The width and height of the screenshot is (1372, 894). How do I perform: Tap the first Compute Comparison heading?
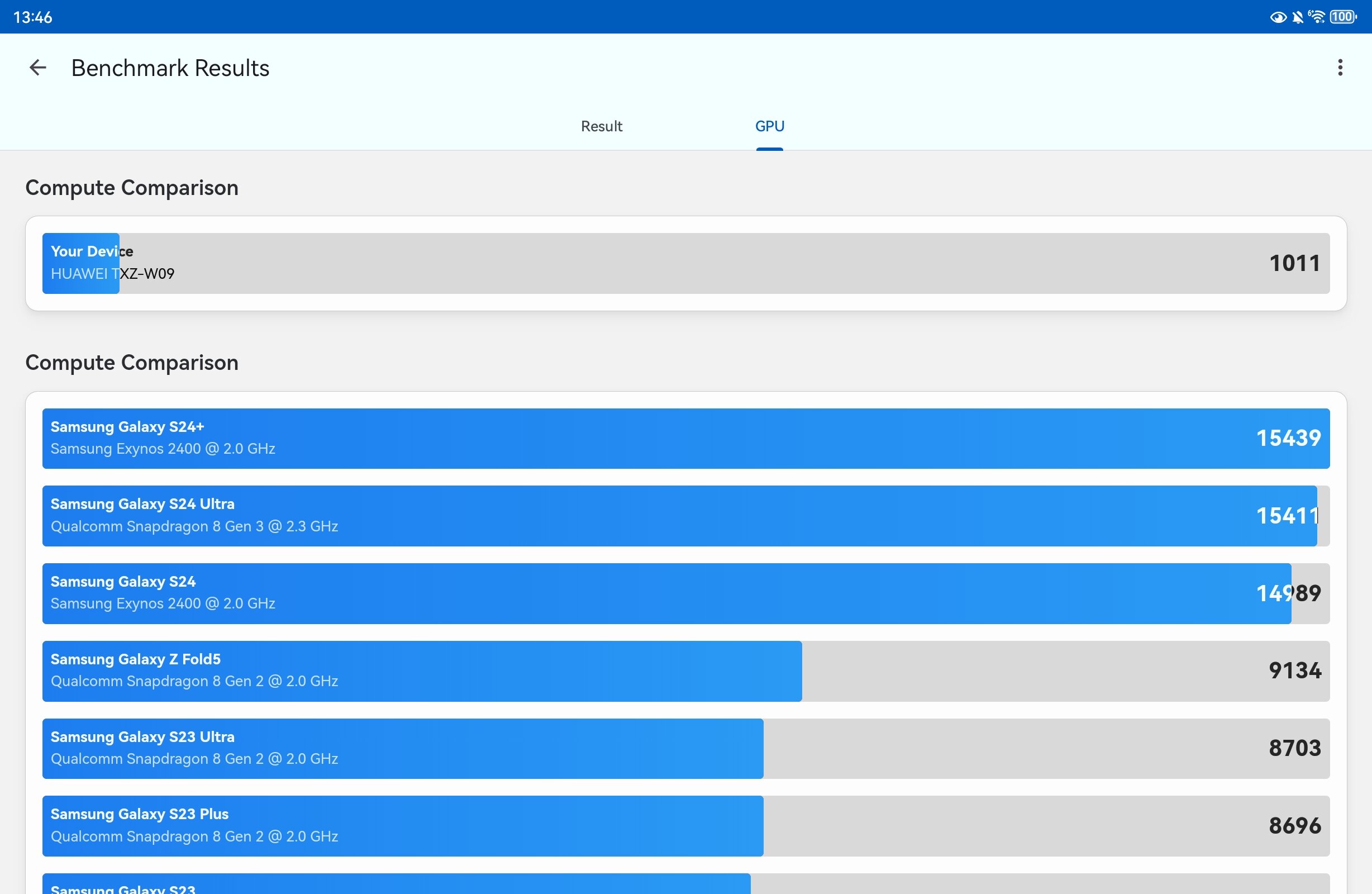pos(131,187)
